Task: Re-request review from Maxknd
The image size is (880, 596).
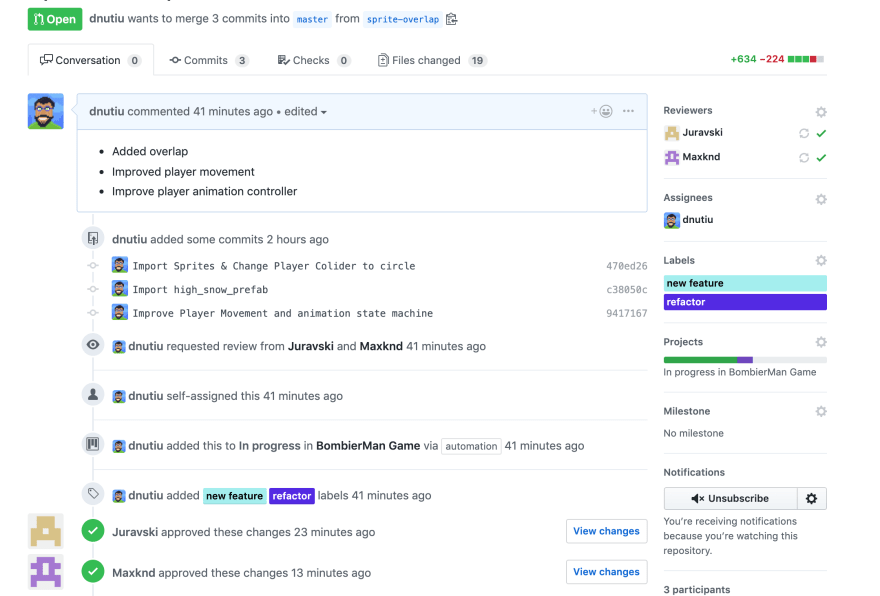Action: [x=804, y=158]
